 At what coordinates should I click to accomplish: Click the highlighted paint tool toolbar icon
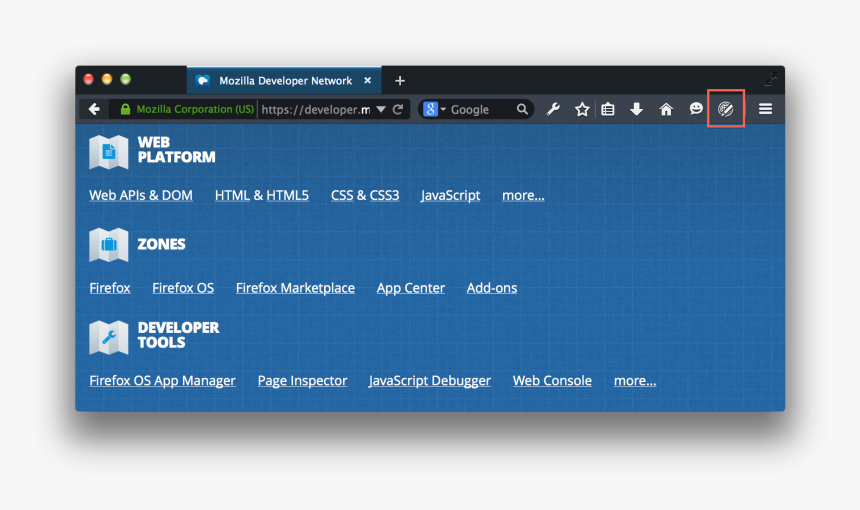coord(726,109)
